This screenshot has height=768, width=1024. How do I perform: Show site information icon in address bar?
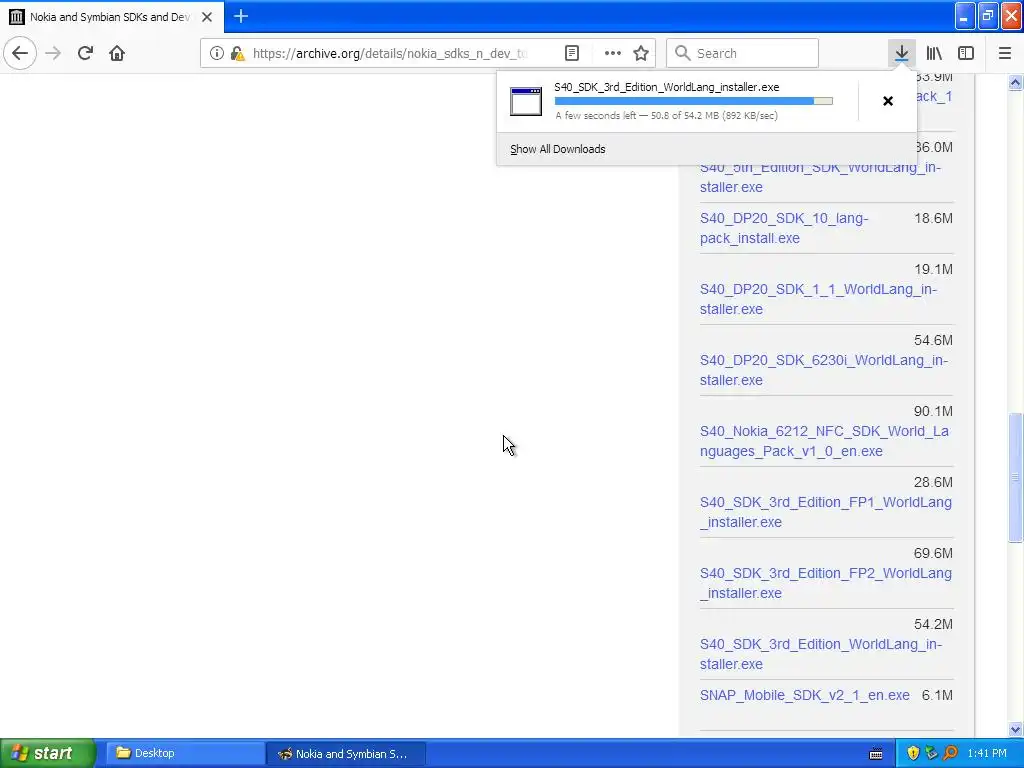tap(217, 53)
